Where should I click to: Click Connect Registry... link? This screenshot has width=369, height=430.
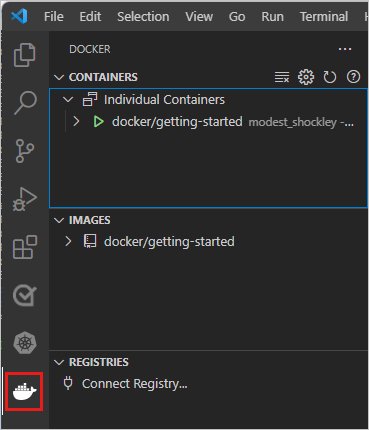coord(135,384)
